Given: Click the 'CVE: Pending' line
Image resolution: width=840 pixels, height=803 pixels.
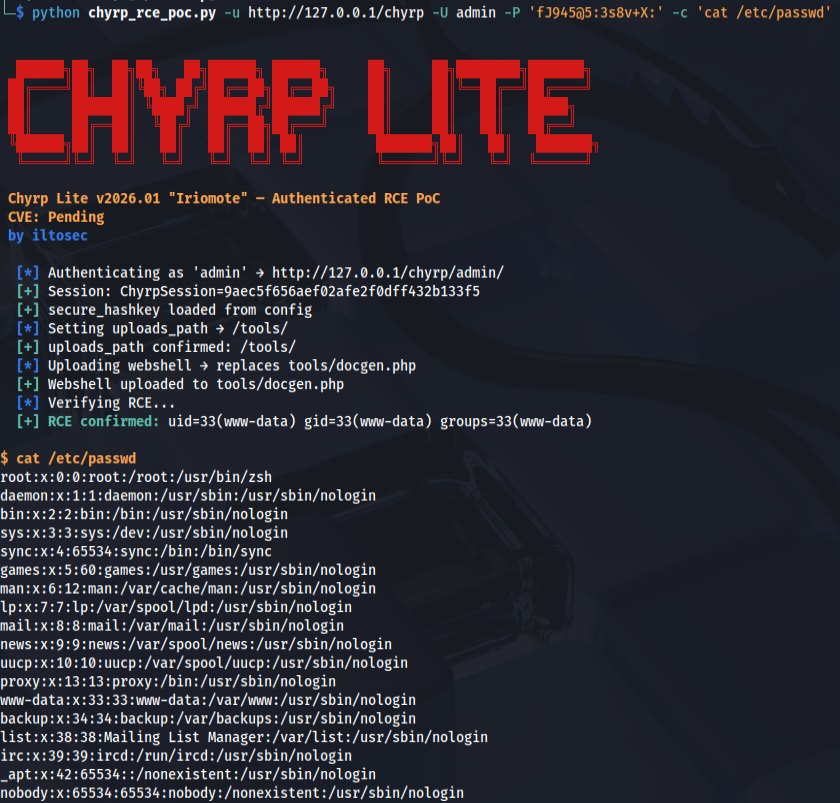Looking at the screenshot, I should click(x=56, y=217).
